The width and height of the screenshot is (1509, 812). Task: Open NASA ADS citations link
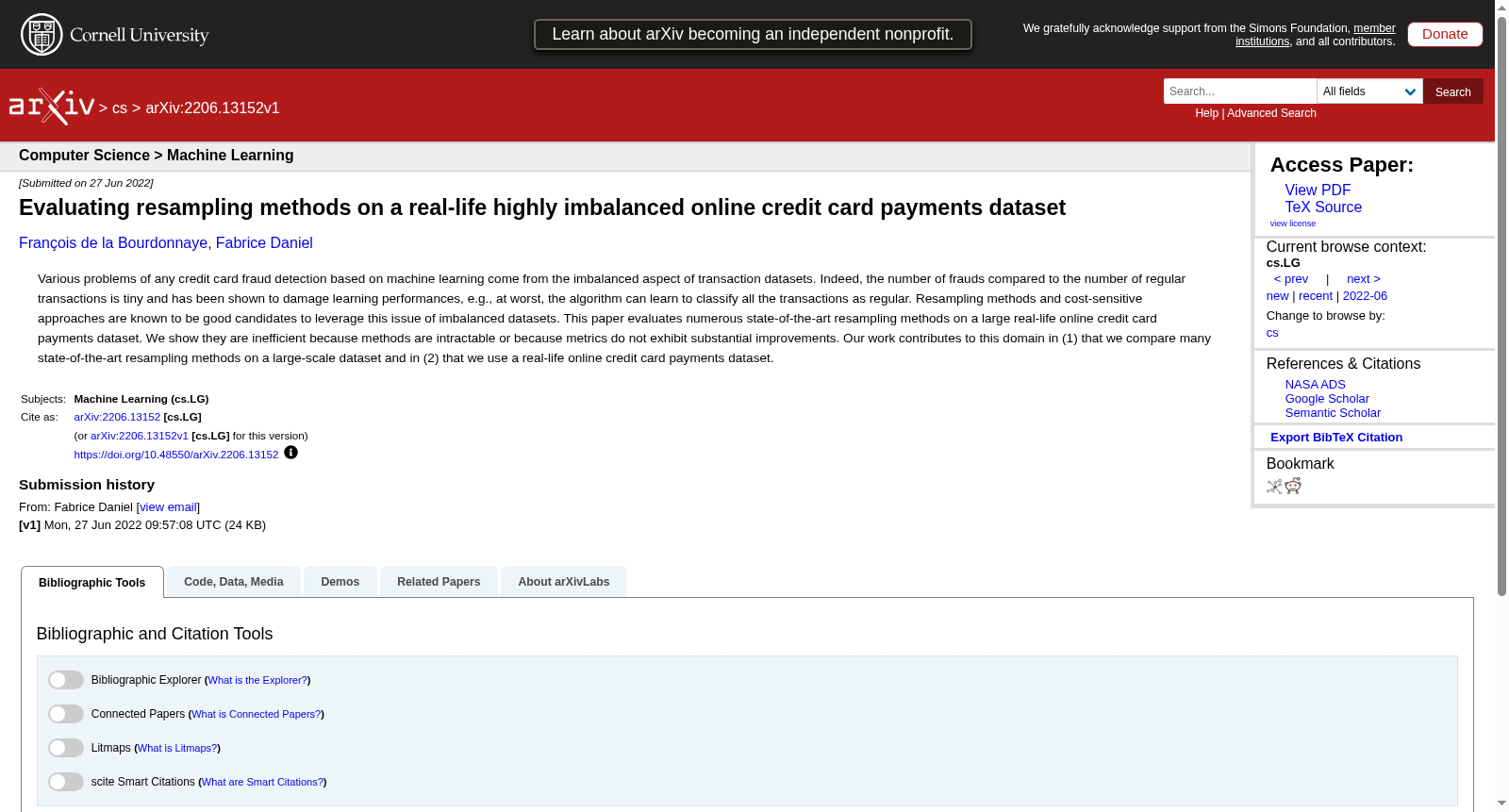pyautogui.click(x=1315, y=384)
